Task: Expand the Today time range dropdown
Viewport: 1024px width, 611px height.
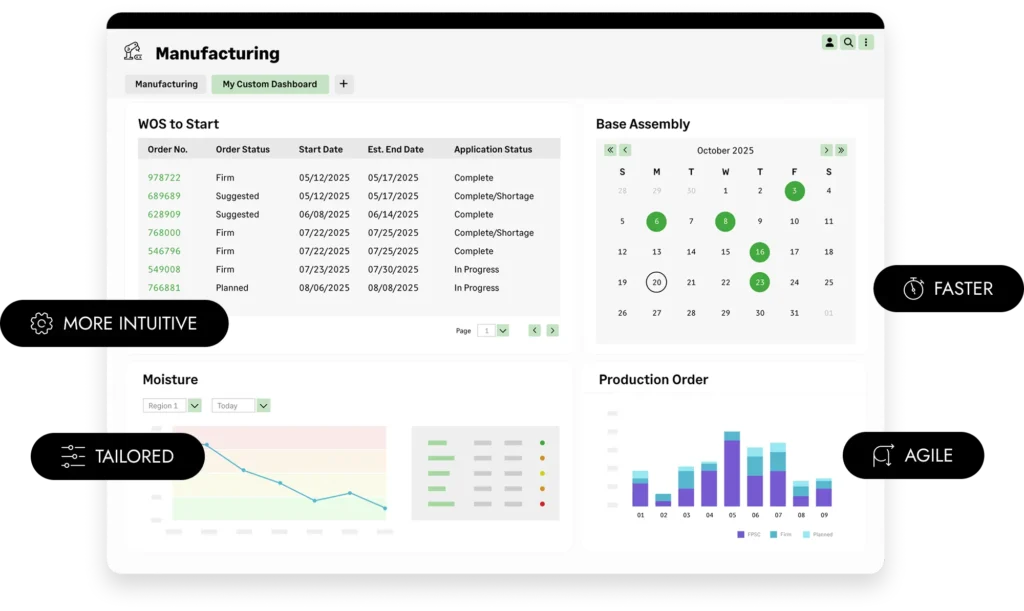Action: (263, 406)
